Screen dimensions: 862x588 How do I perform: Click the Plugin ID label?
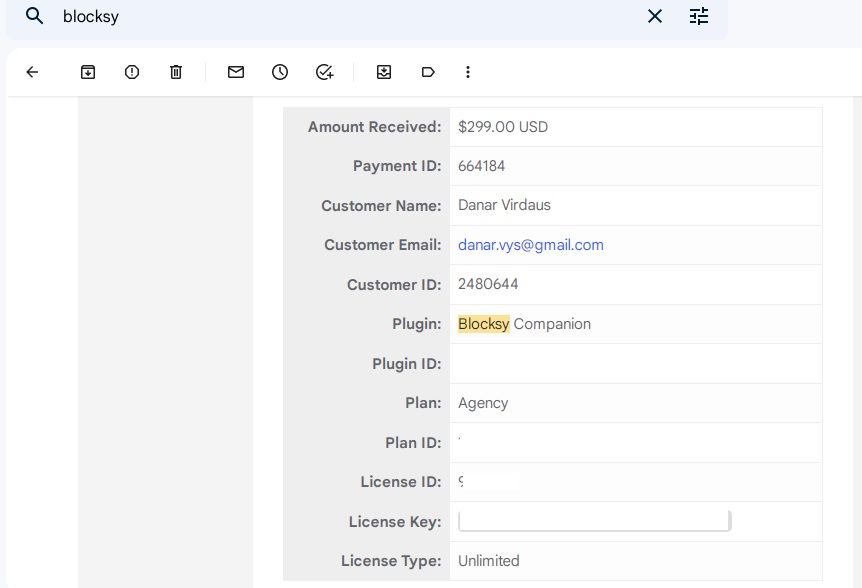click(407, 364)
